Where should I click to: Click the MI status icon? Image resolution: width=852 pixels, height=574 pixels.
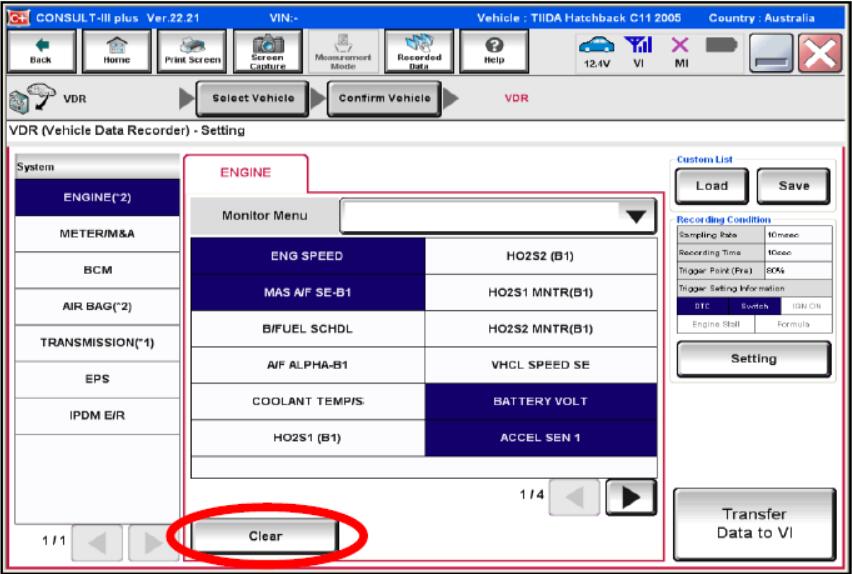681,52
